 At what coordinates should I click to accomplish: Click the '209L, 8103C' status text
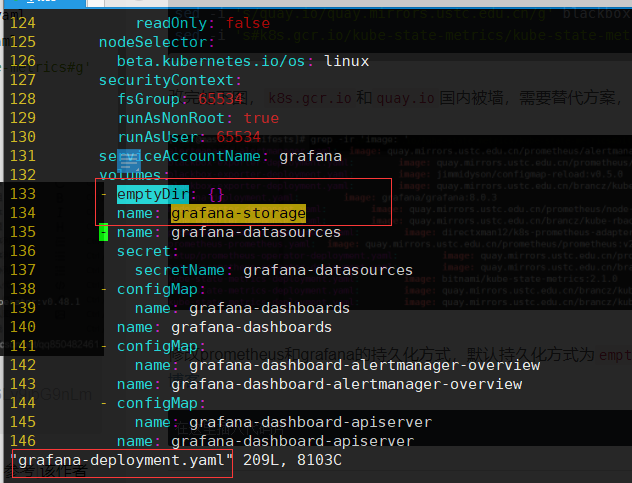click(x=293, y=460)
